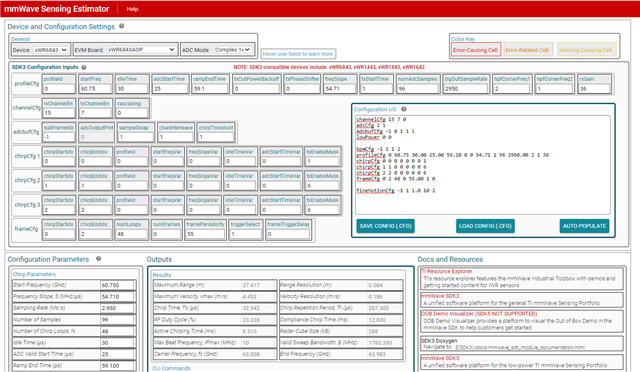Open the Help menu
This screenshot has height=372, width=640.
click(x=132, y=9)
